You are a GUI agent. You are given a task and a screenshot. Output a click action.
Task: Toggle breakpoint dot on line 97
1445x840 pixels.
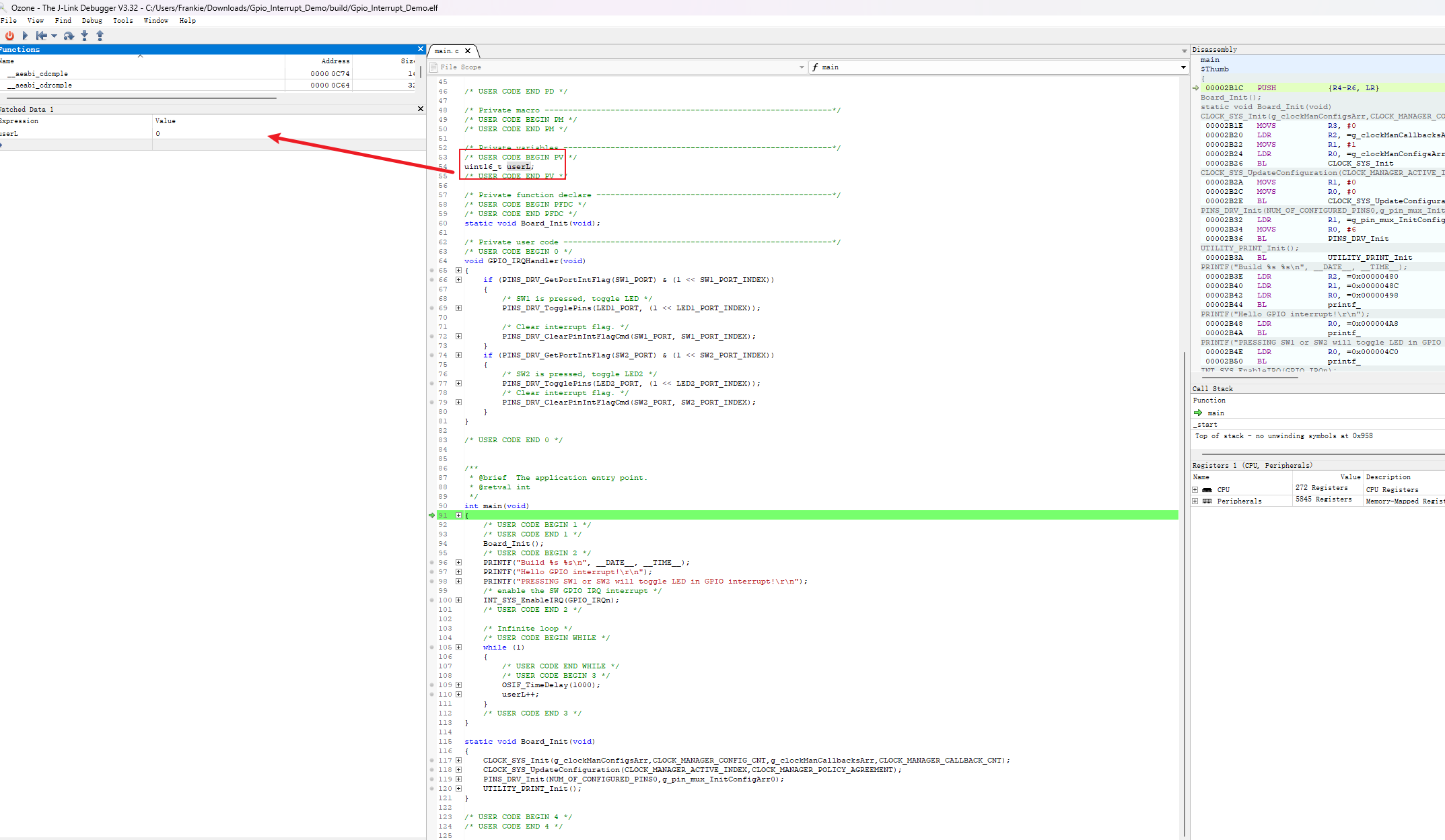[432, 572]
